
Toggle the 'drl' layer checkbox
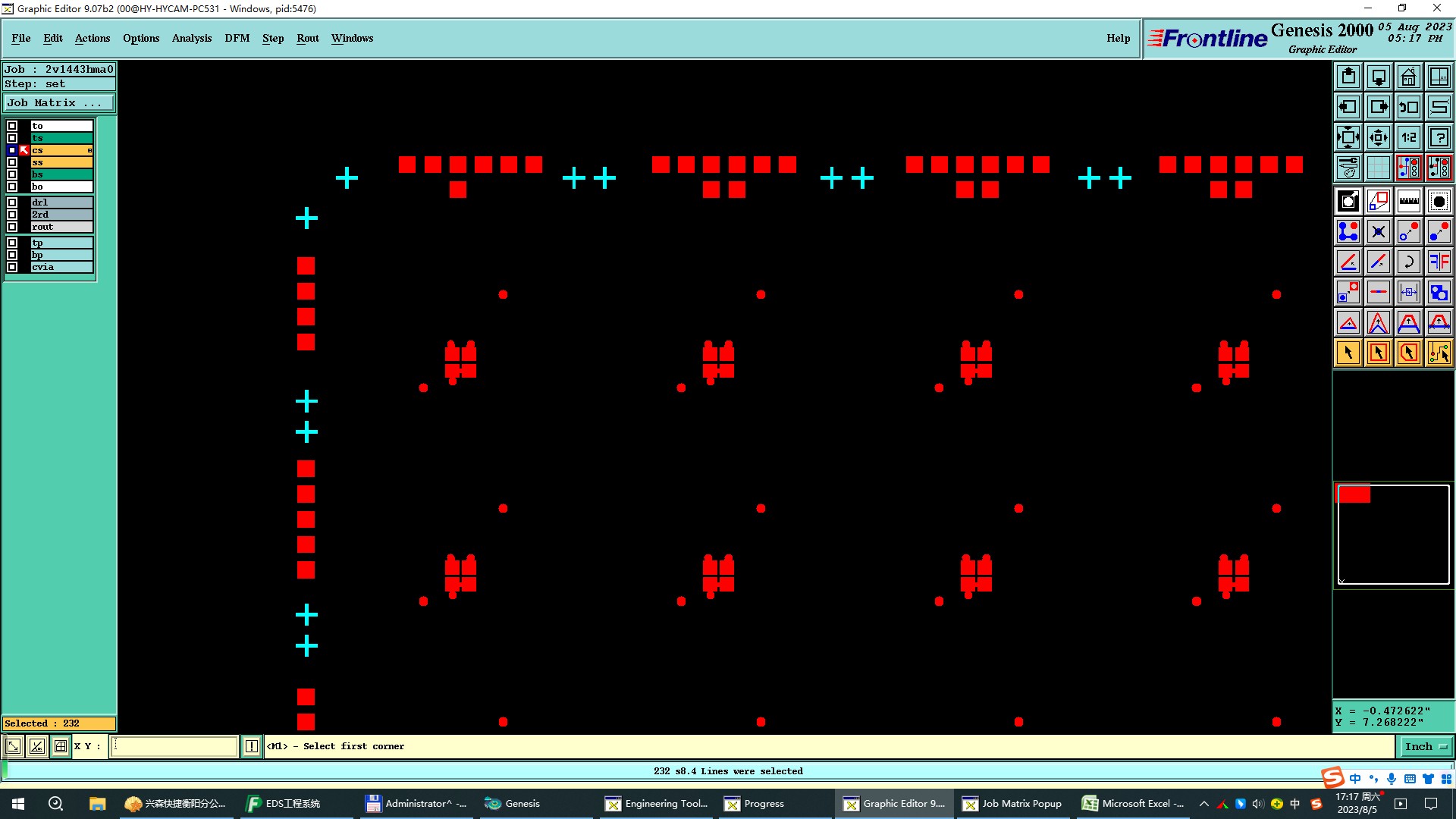coord(12,202)
